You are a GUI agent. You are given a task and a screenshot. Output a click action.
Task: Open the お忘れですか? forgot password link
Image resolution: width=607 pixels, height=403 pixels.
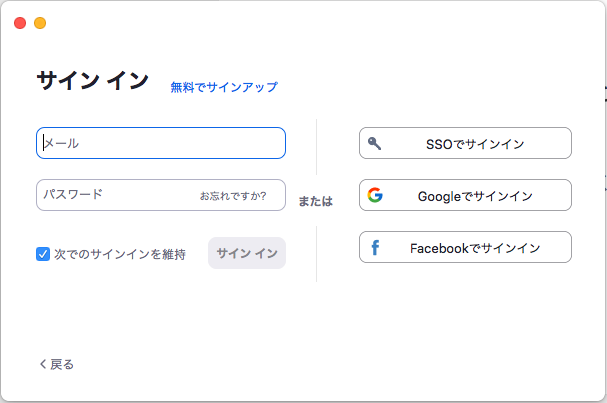233,196
